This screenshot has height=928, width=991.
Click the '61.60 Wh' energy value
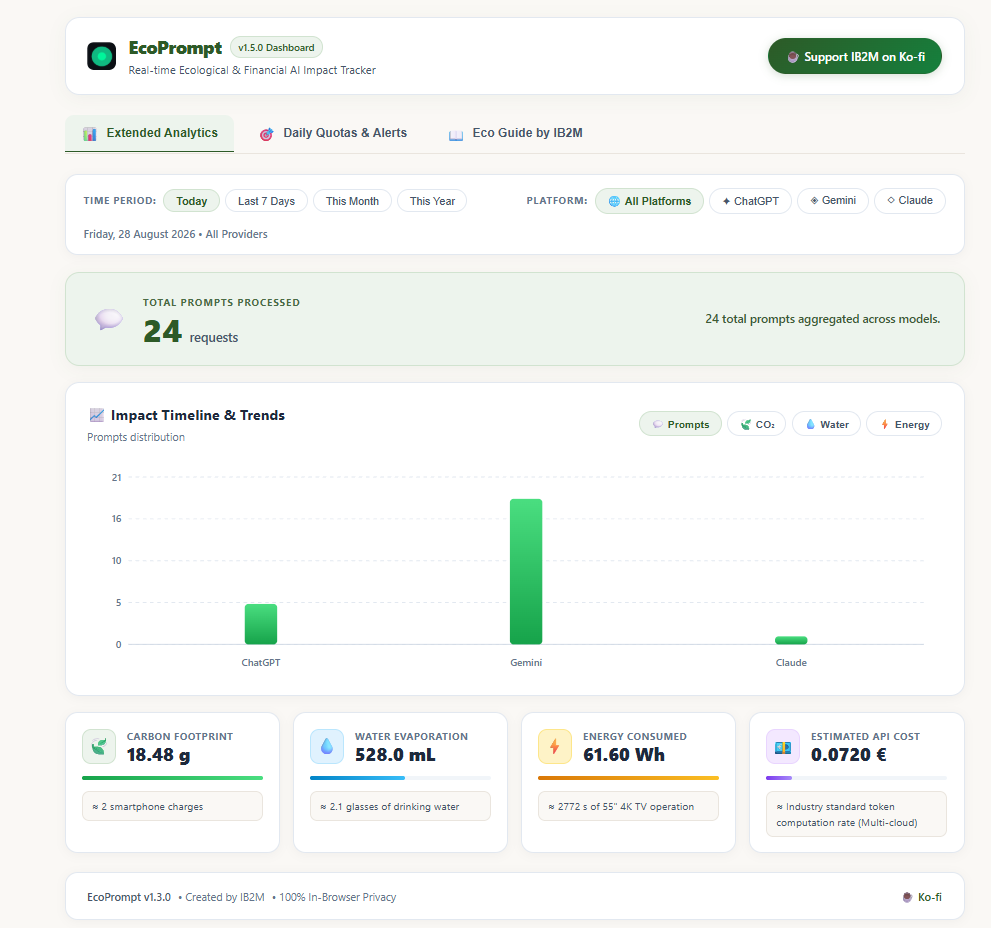[x=624, y=755]
